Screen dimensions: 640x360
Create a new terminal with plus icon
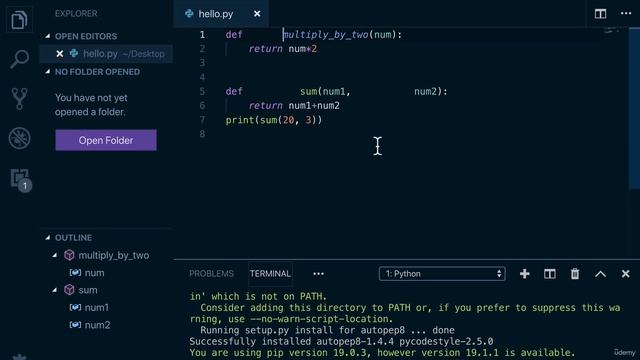524,273
